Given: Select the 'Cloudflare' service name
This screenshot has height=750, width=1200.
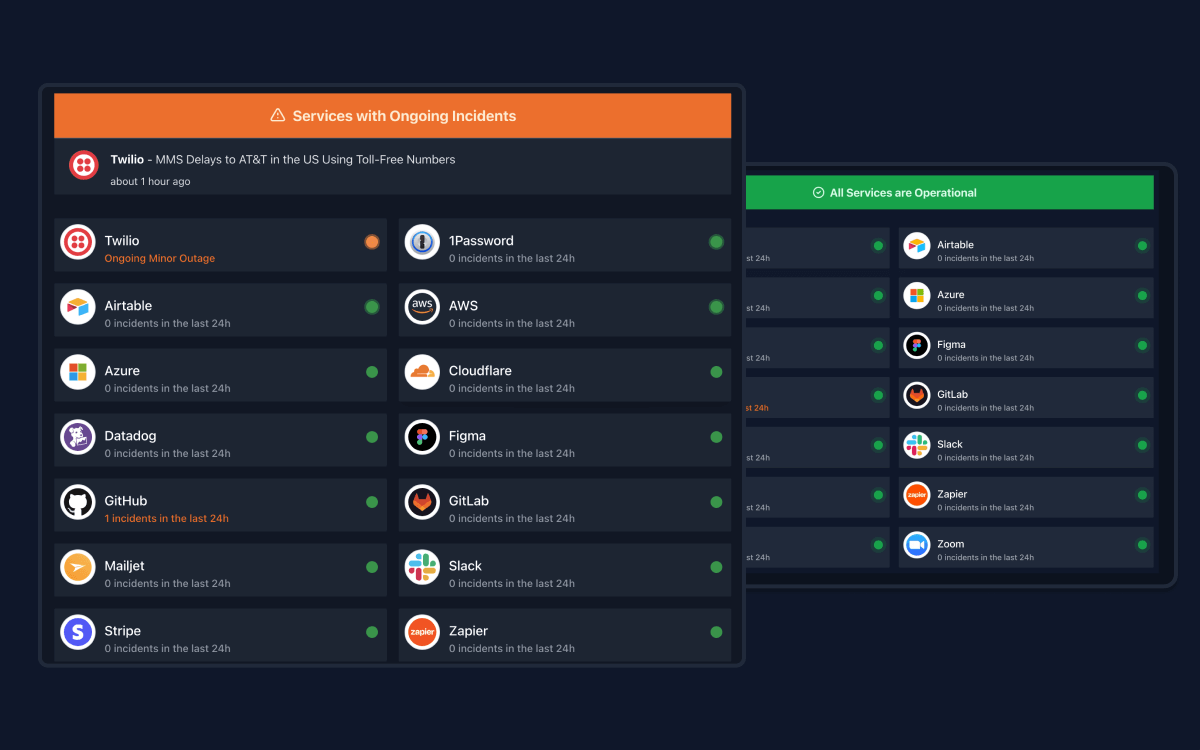Looking at the screenshot, I should (480, 371).
